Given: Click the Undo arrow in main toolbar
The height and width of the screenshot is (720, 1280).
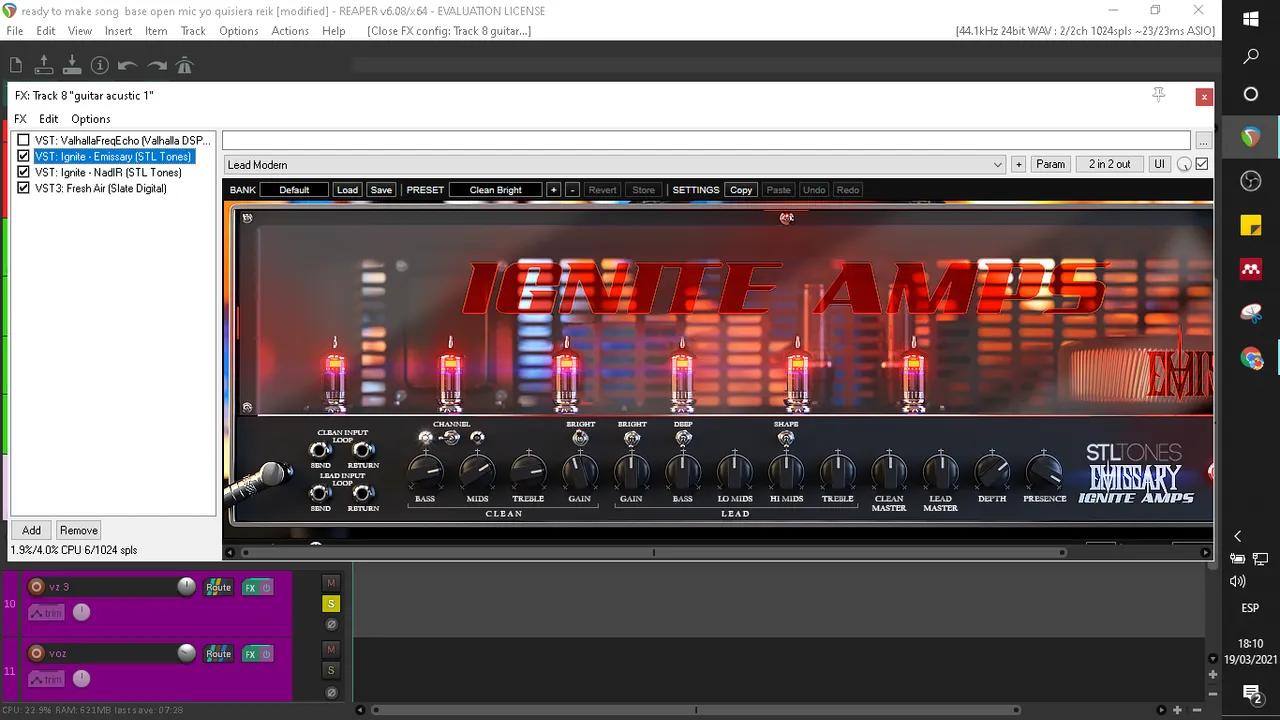Looking at the screenshot, I should pyautogui.click(x=128, y=65).
